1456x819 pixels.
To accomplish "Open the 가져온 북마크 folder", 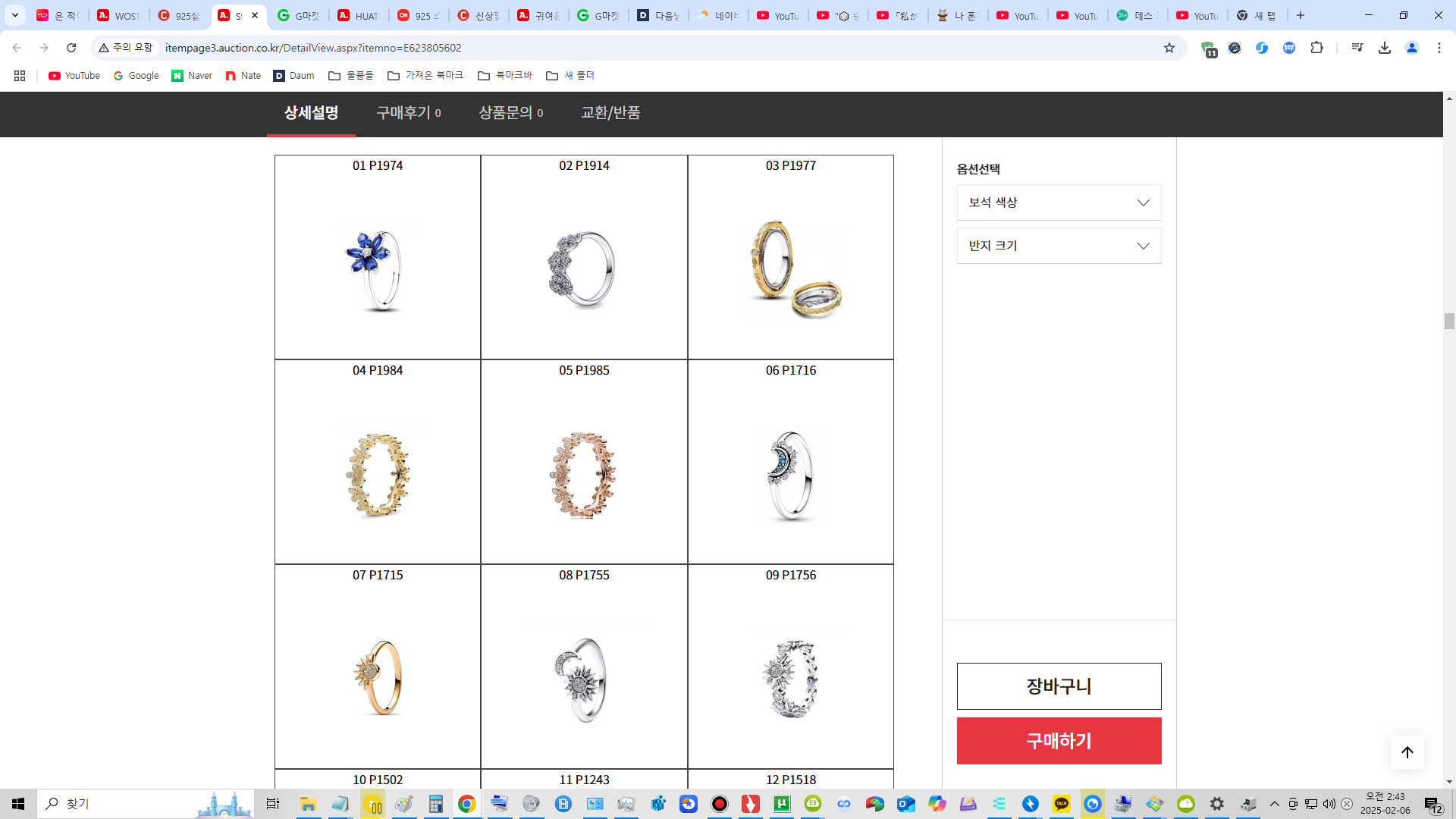I will tap(425, 76).
